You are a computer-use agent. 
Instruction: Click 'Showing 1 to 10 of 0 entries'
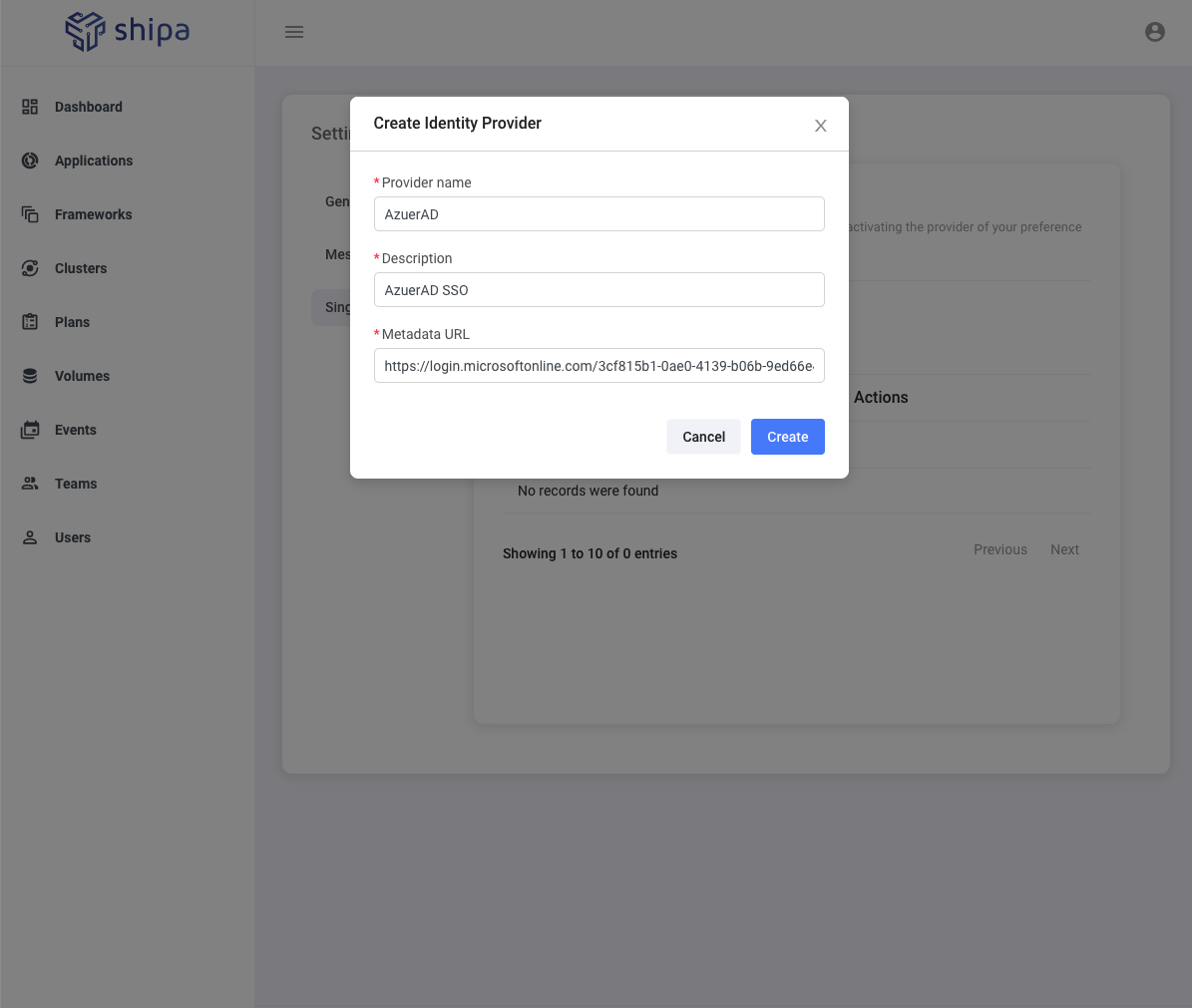pos(590,553)
